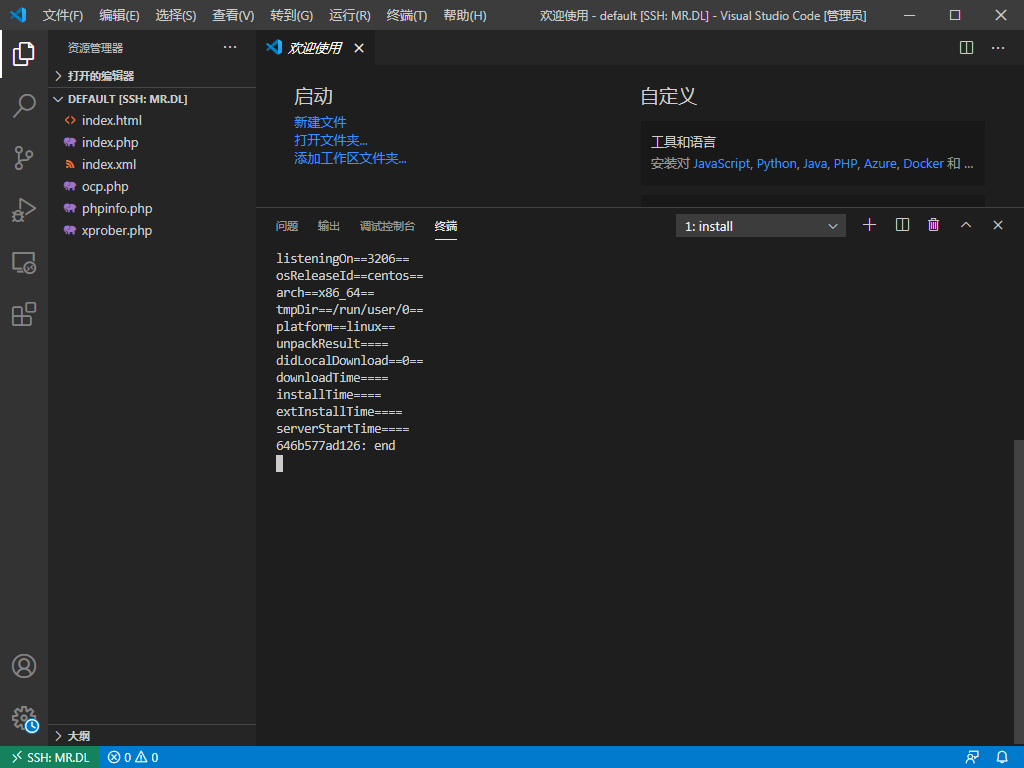Click the JavaScript link in 工具和语言
This screenshot has height=768, width=1024.
click(x=722, y=163)
